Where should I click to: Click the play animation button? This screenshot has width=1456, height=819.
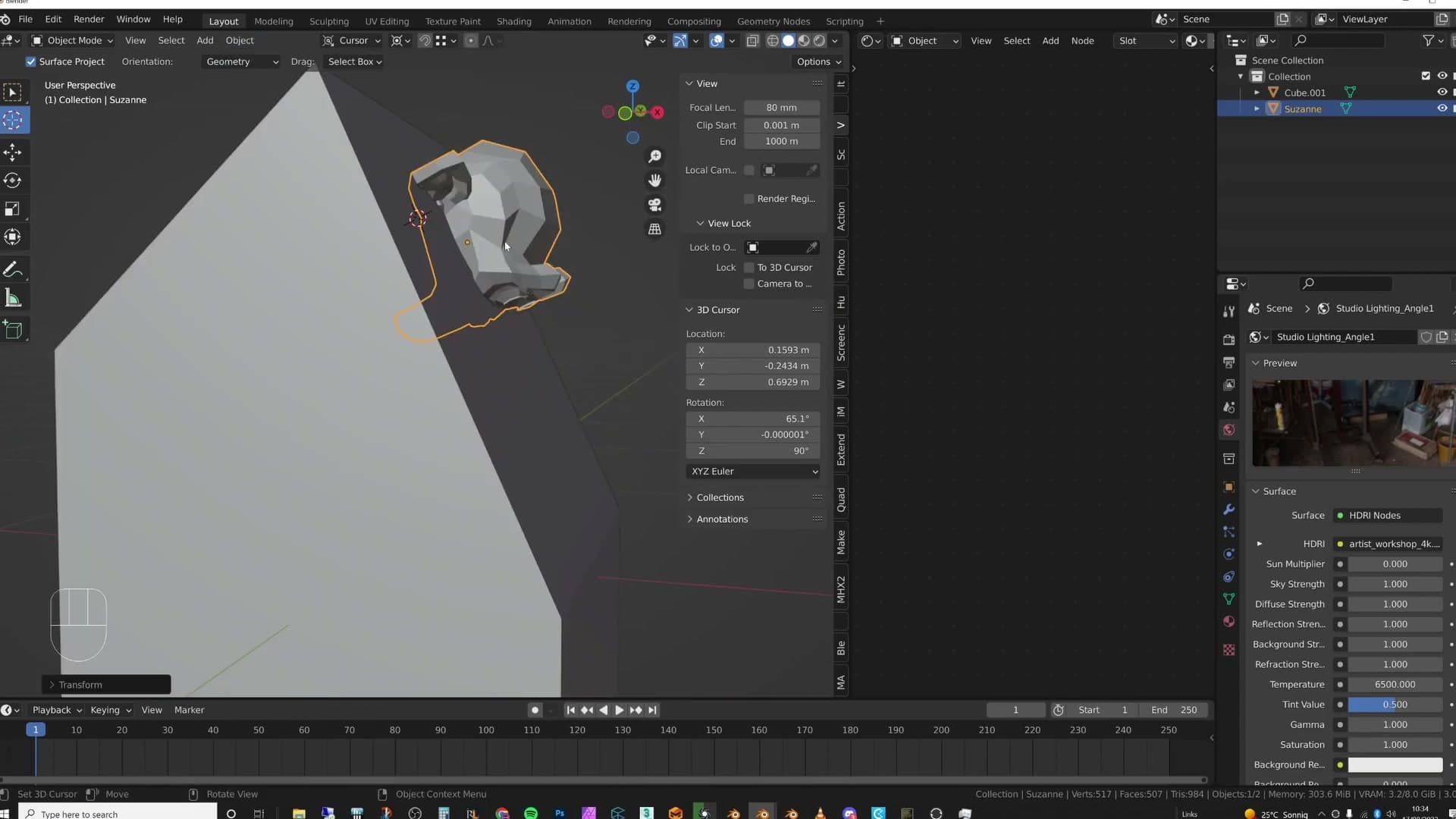620,710
